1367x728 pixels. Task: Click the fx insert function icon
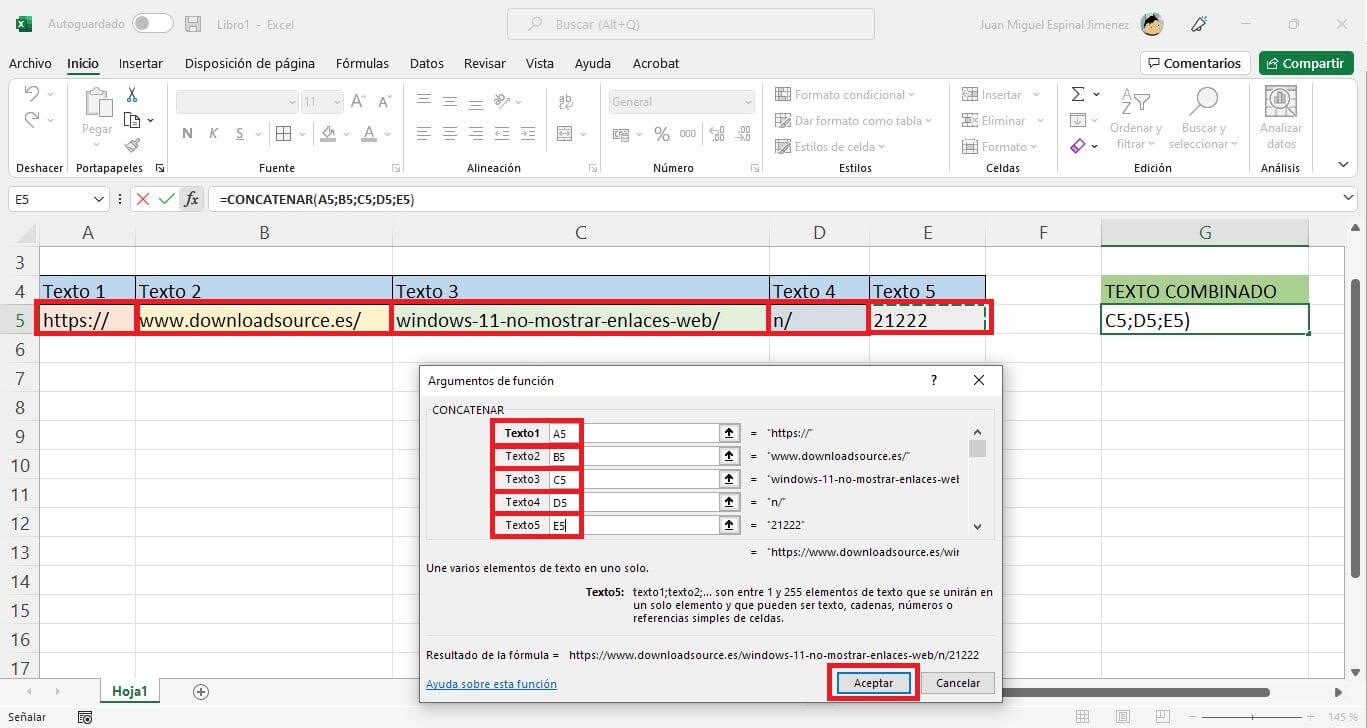[191, 199]
